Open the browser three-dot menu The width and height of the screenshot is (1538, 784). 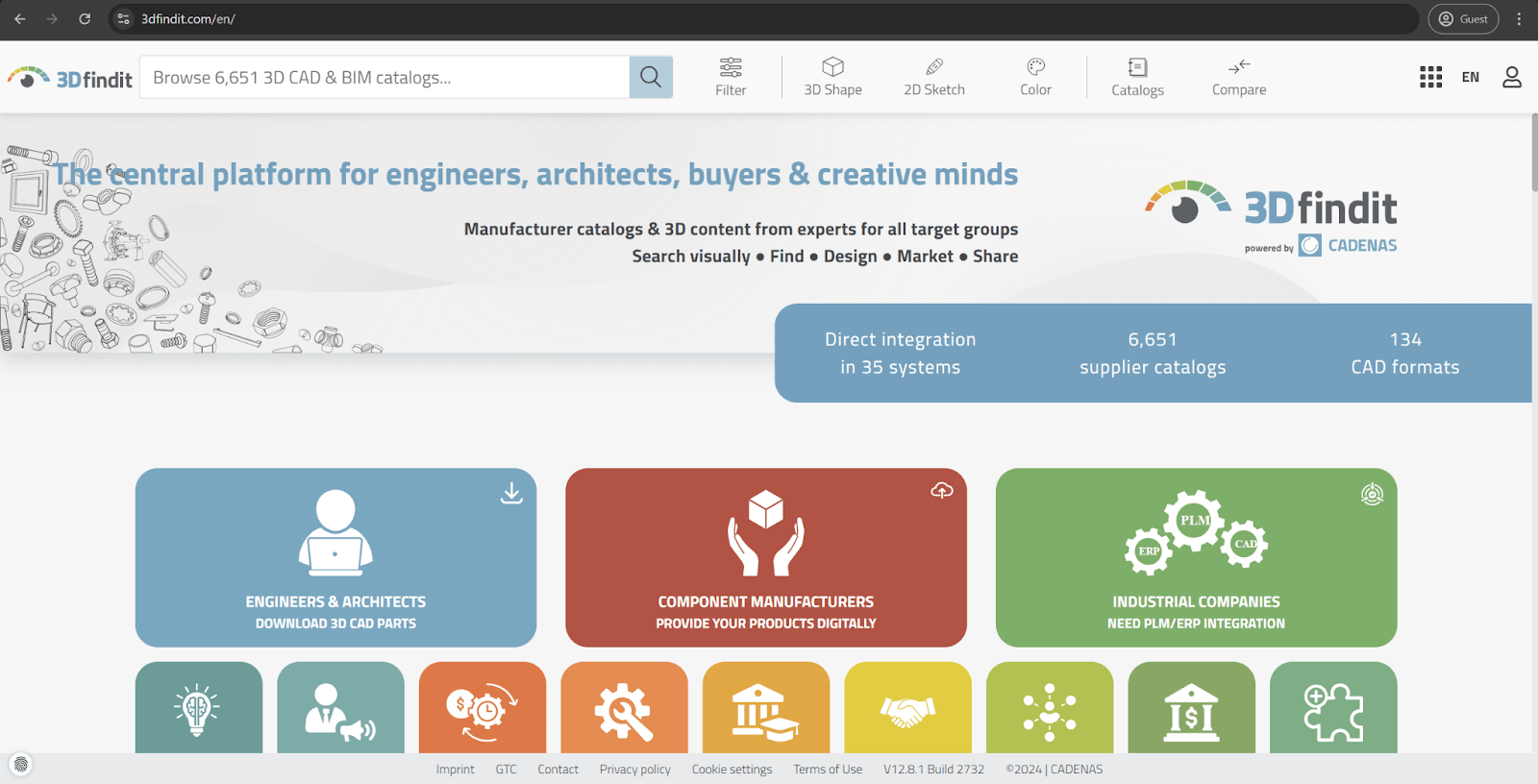coord(1519,19)
